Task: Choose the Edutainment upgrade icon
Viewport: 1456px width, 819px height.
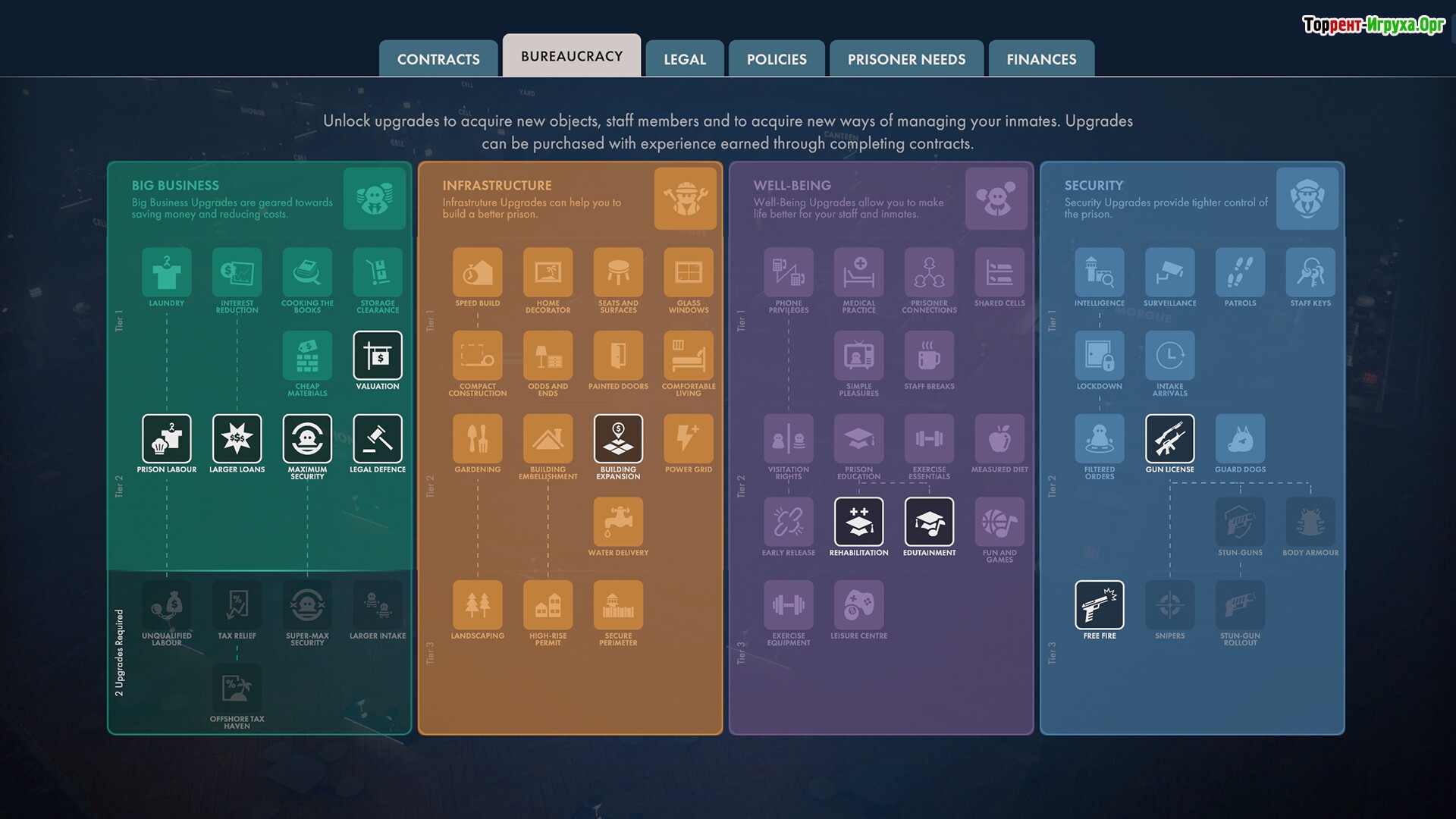Action: tap(929, 522)
